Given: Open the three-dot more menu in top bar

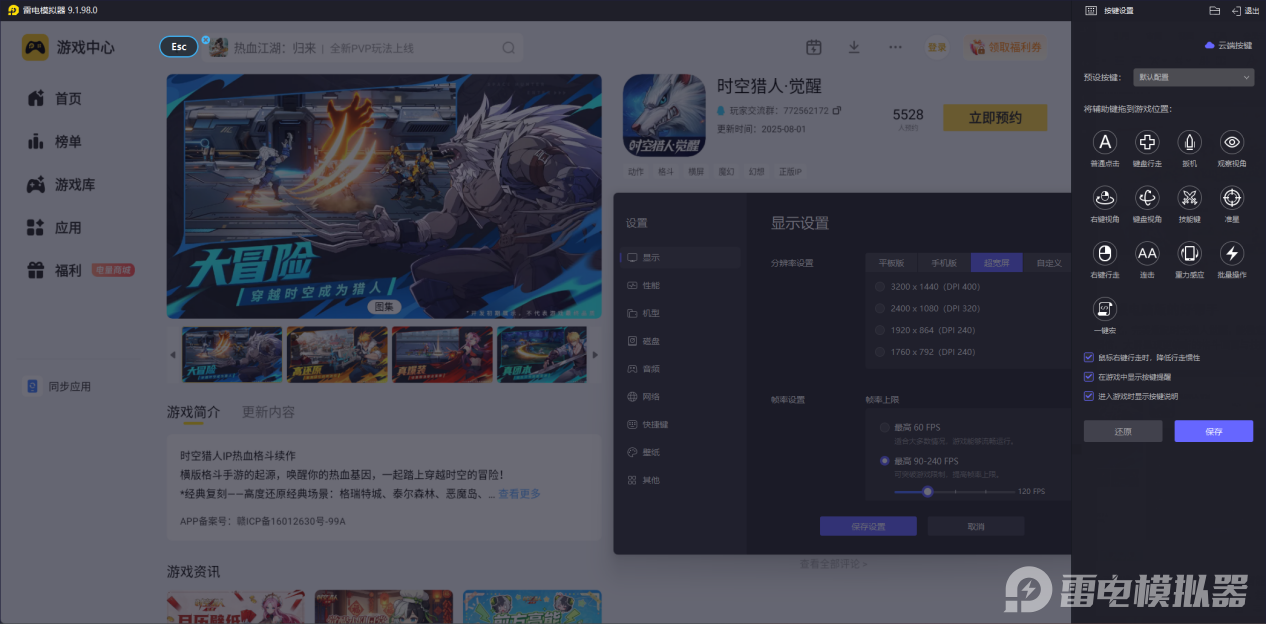Looking at the screenshot, I should [x=895, y=47].
